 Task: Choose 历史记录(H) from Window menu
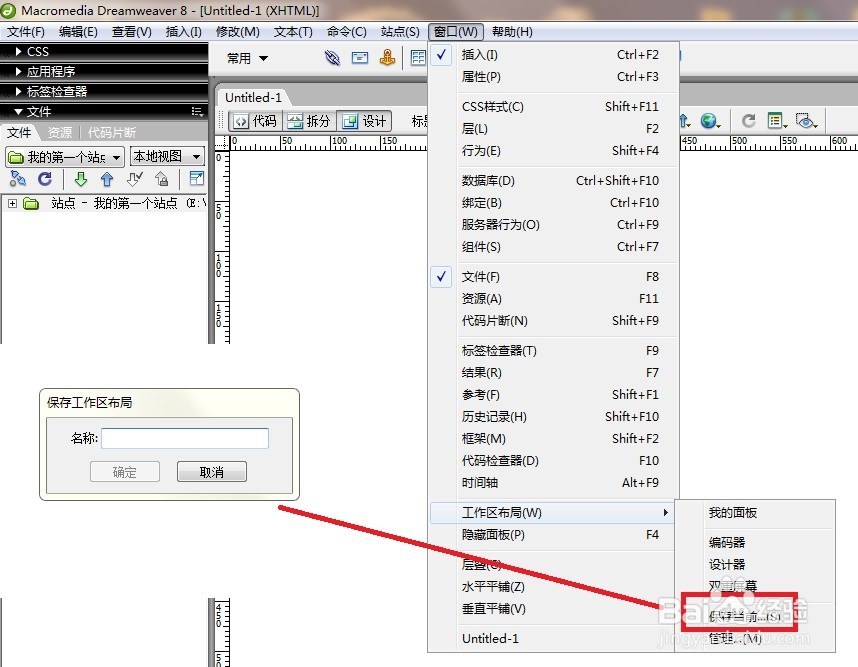(554, 417)
